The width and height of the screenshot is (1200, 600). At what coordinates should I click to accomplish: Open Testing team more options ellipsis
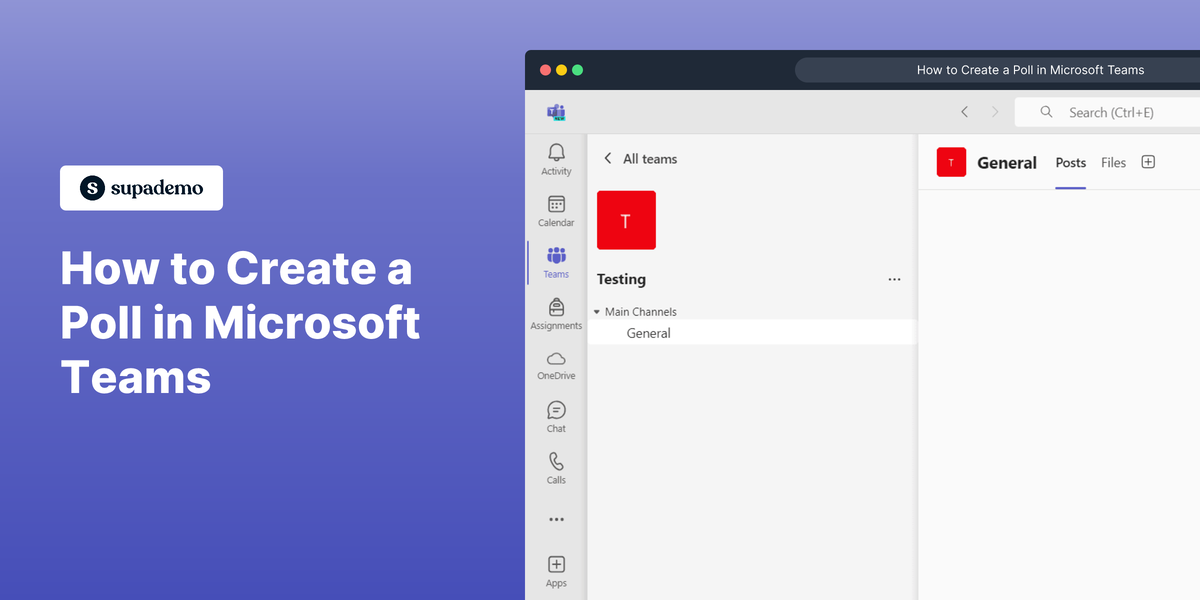(894, 279)
